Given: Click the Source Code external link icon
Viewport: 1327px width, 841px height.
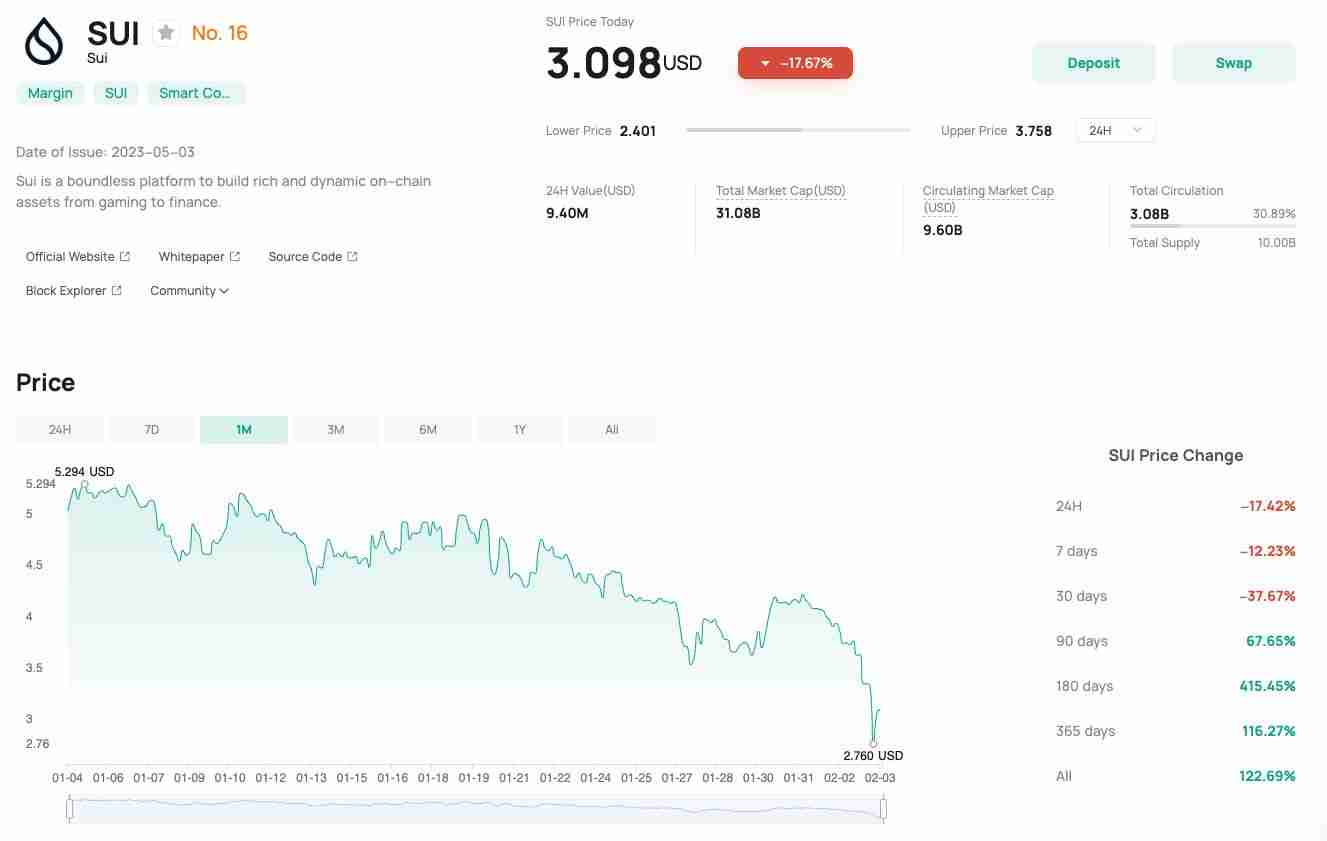Looking at the screenshot, I should tap(352, 257).
